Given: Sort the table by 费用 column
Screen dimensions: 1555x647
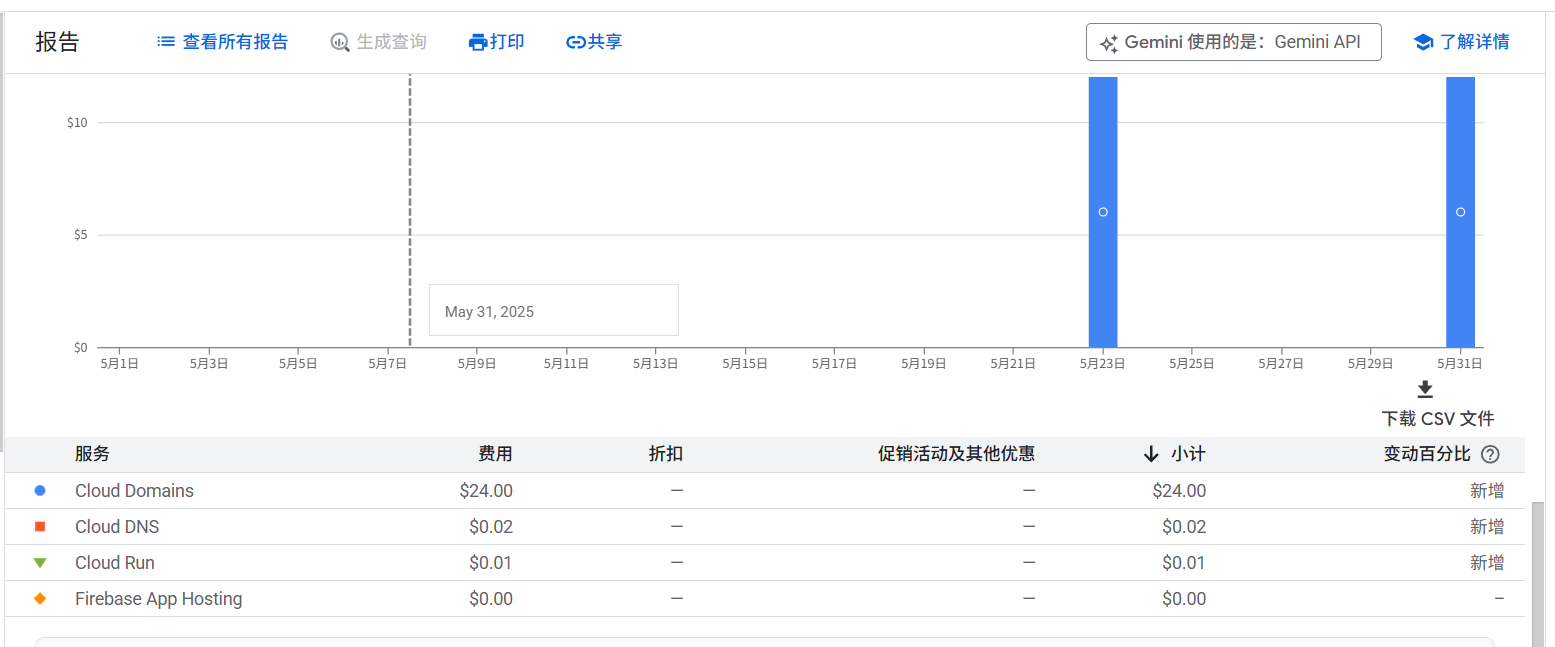Looking at the screenshot, I should (x=495, y=454).
